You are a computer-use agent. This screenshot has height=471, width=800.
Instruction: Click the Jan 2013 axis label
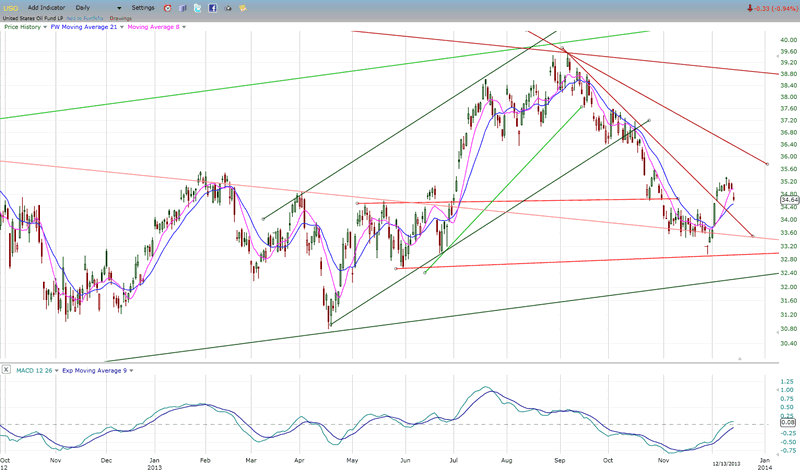155,463
